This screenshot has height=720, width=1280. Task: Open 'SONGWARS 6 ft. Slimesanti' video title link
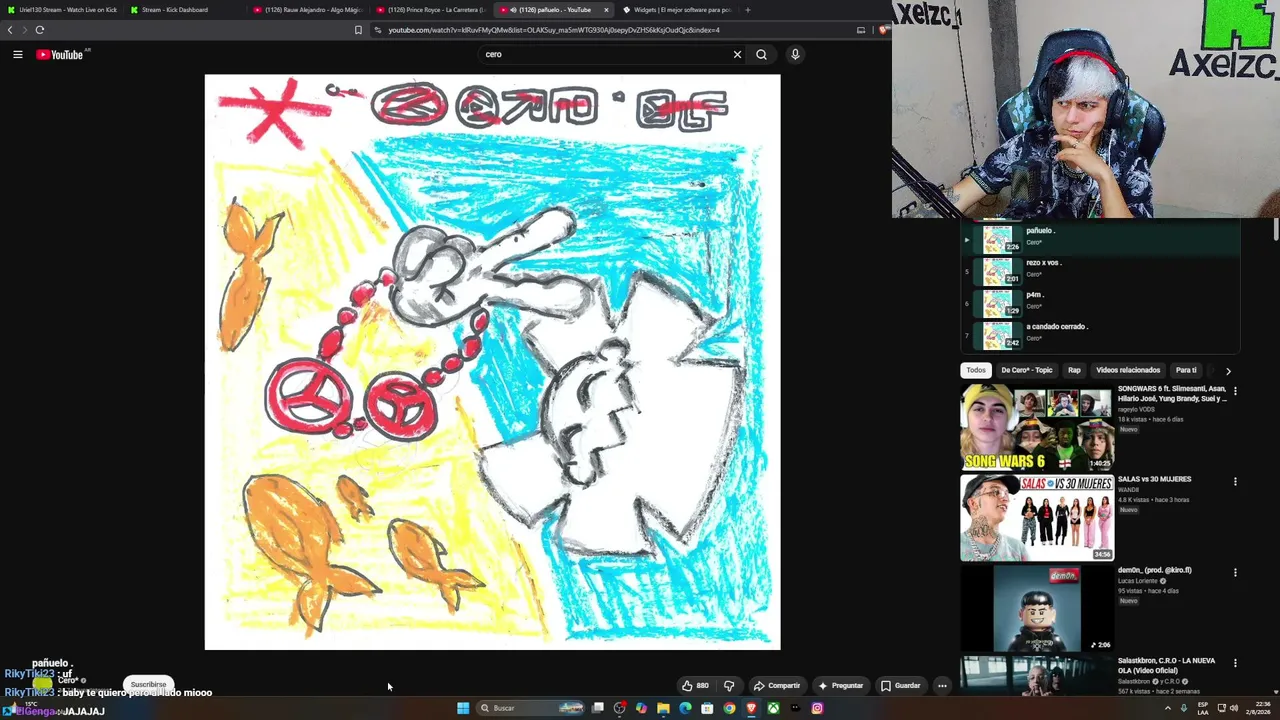[1172, 393]
